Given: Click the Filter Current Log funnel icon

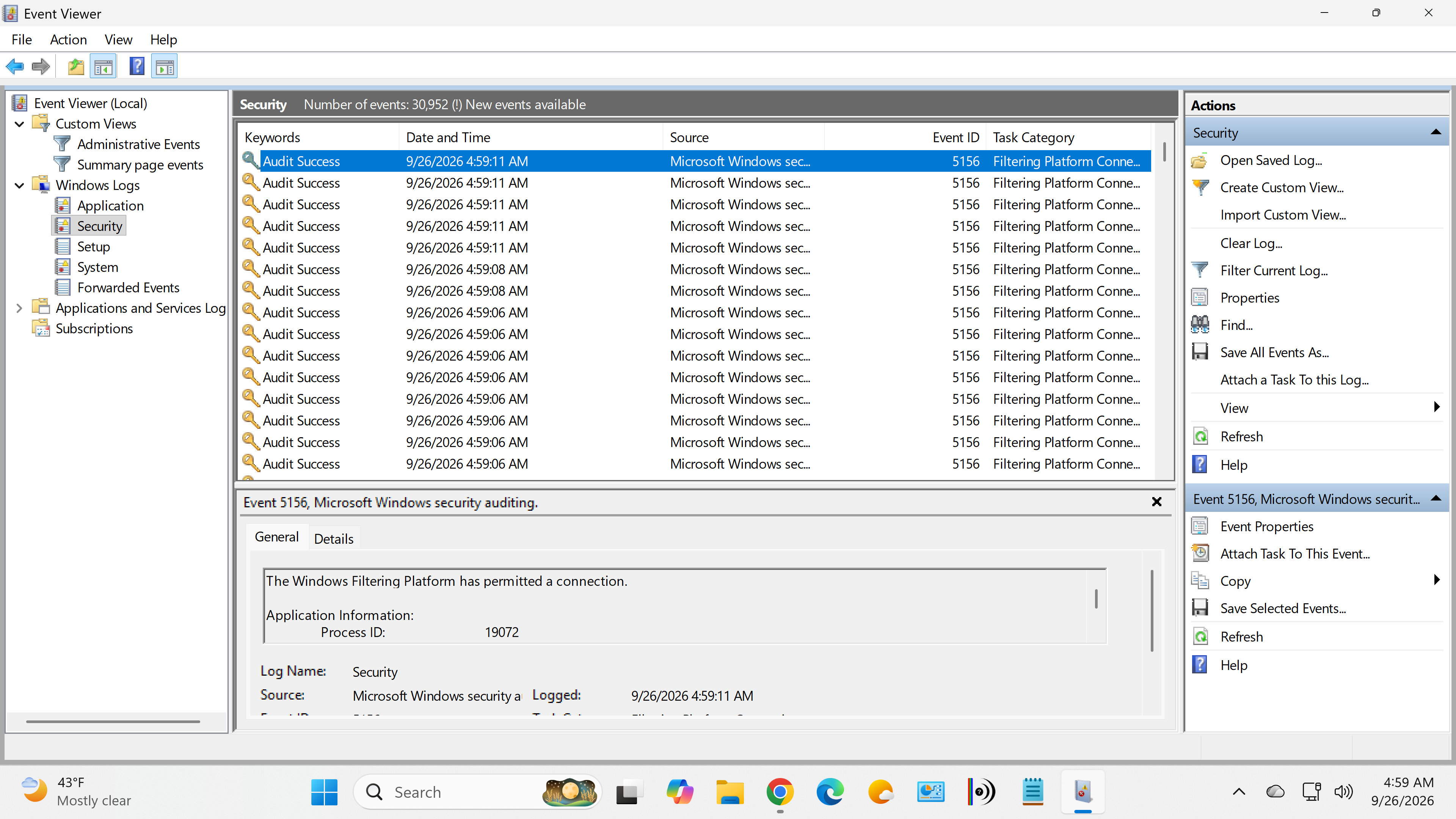Looking at the screenshot, I should [1200, 270].
